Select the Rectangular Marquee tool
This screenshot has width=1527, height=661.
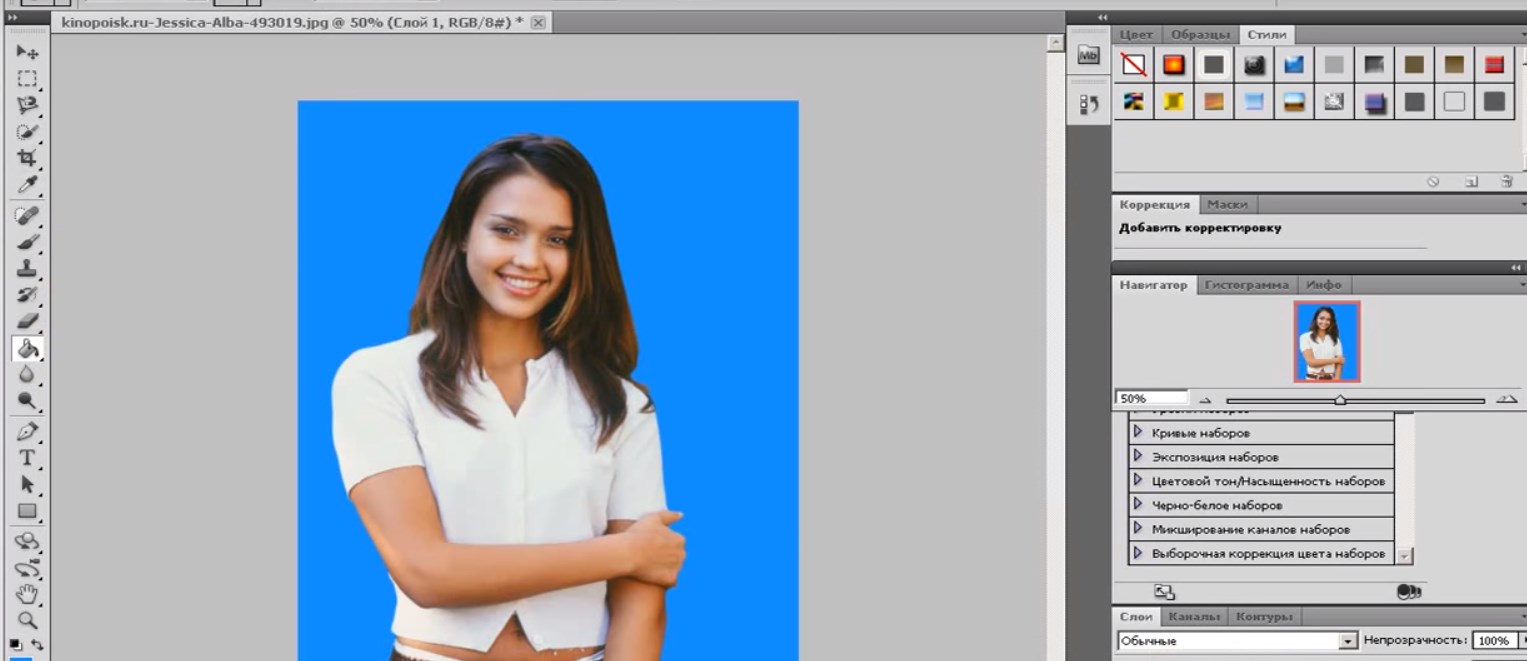(27, 79)
